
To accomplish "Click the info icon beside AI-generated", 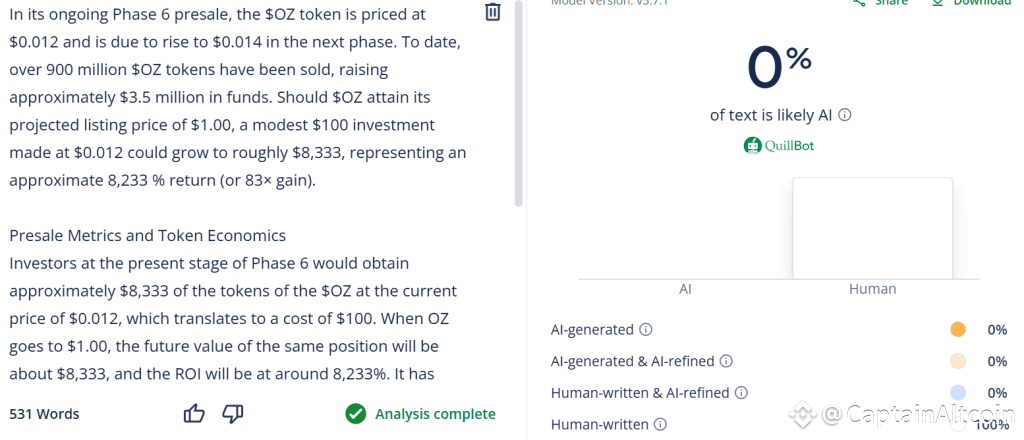I will coord(646,329).
